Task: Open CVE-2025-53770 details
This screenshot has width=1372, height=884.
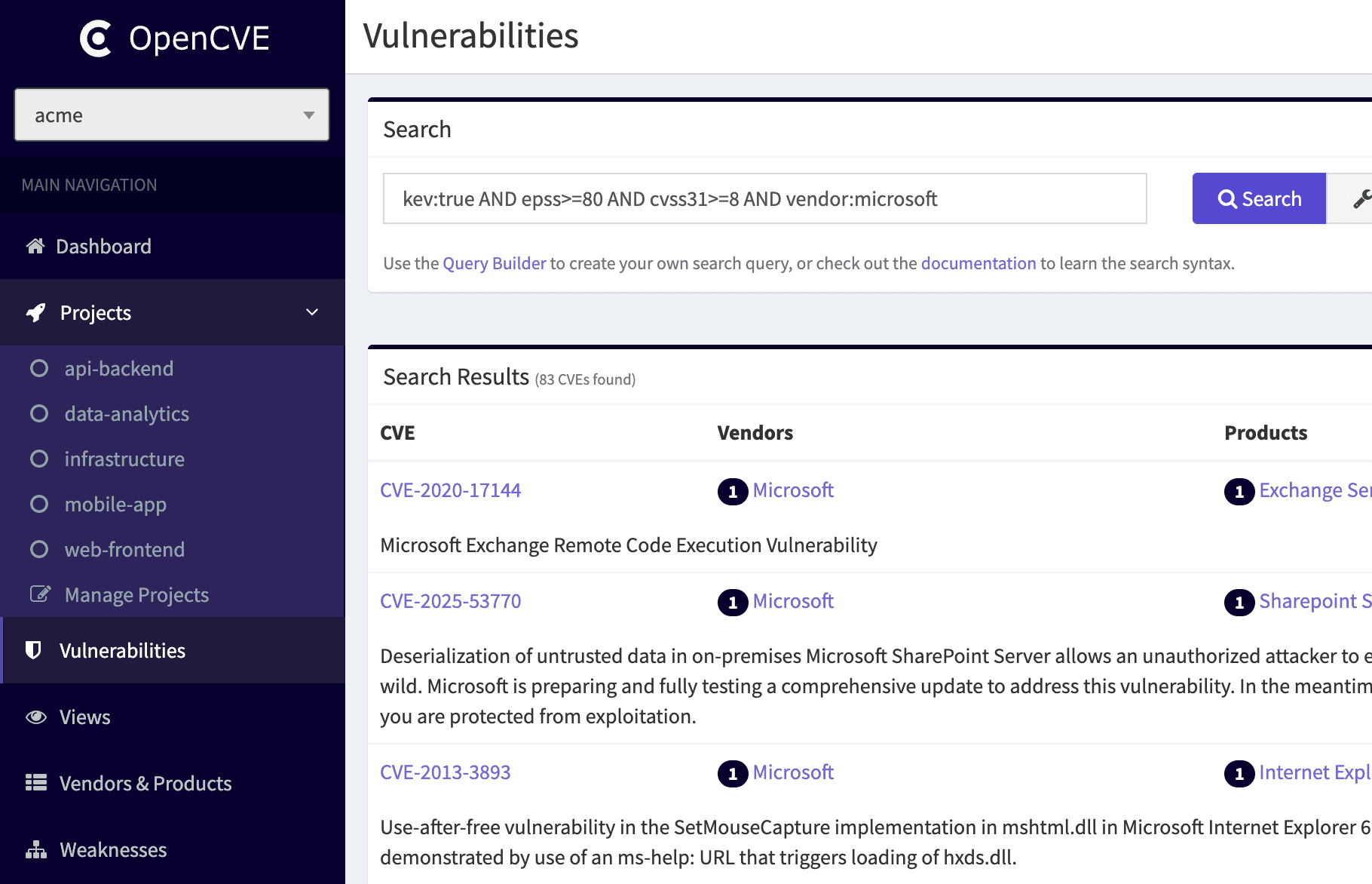Action: [451, 600]
